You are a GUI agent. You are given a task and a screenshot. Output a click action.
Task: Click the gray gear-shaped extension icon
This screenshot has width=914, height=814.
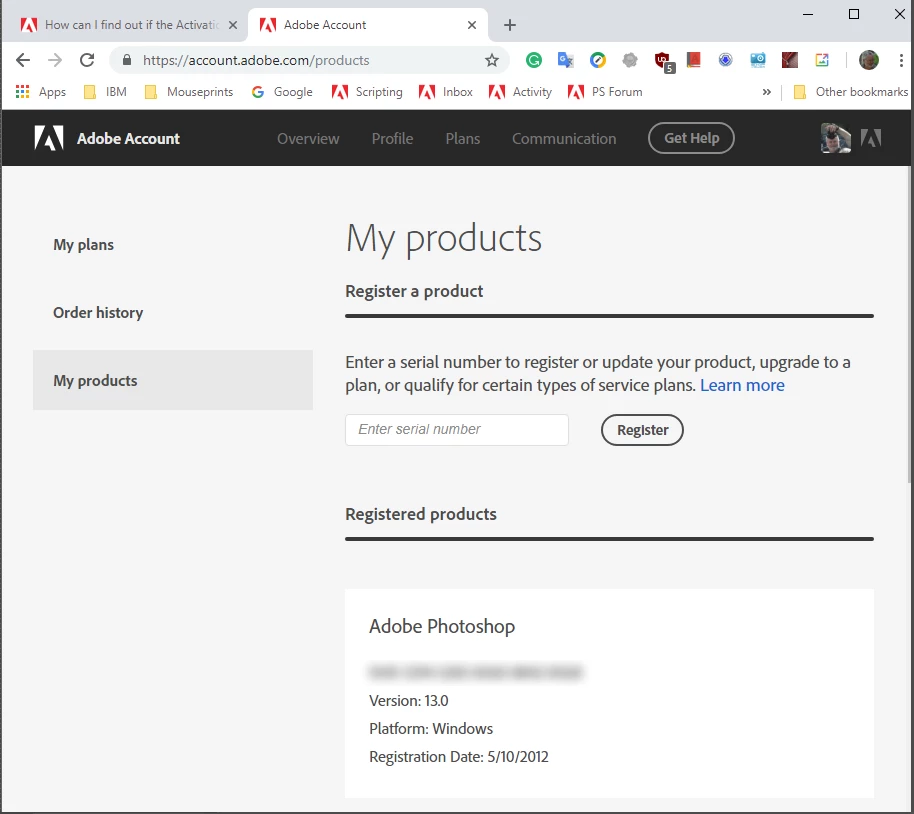[x=630, y=60]
